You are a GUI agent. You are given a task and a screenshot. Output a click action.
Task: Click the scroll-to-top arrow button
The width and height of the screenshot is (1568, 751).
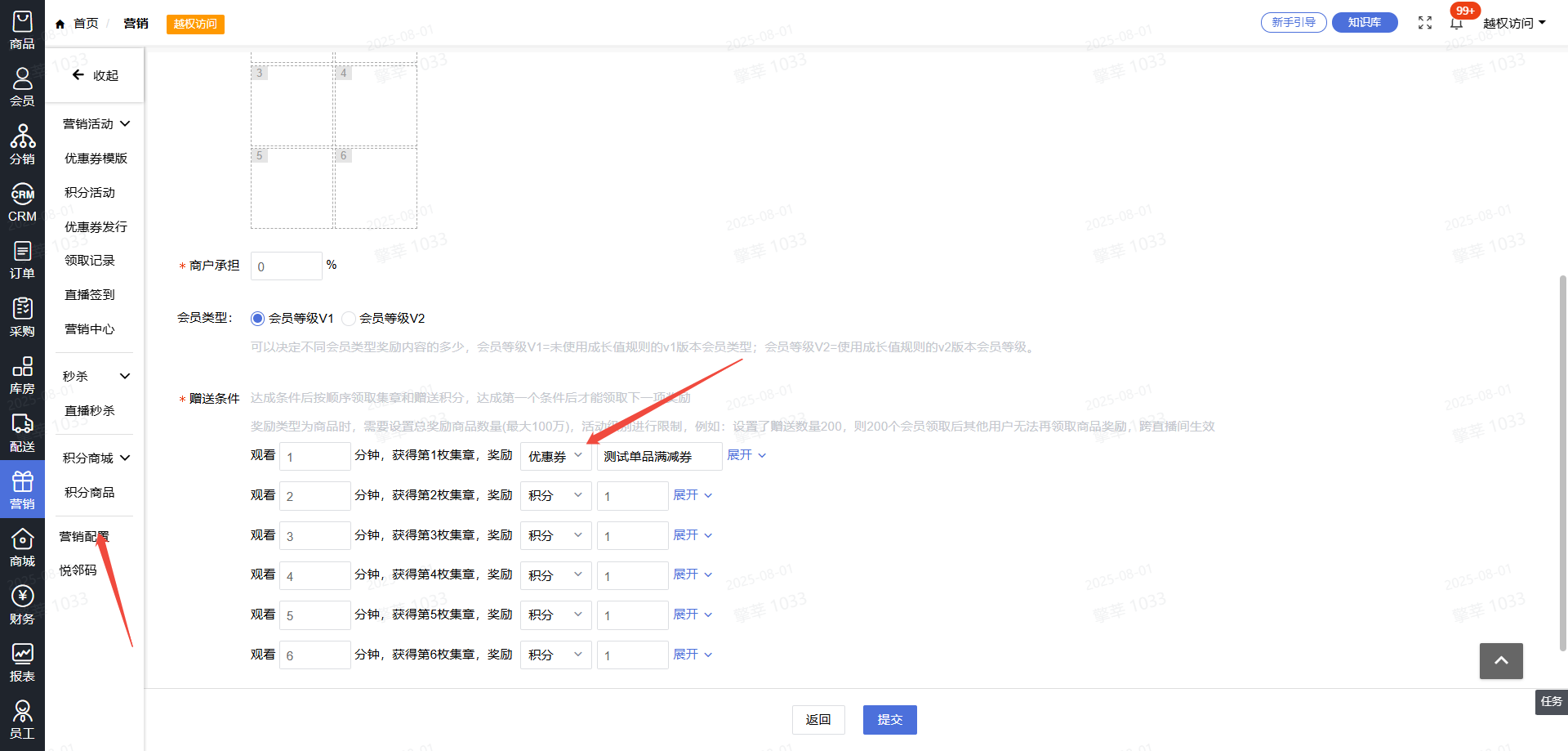(x=1501, y=661)
